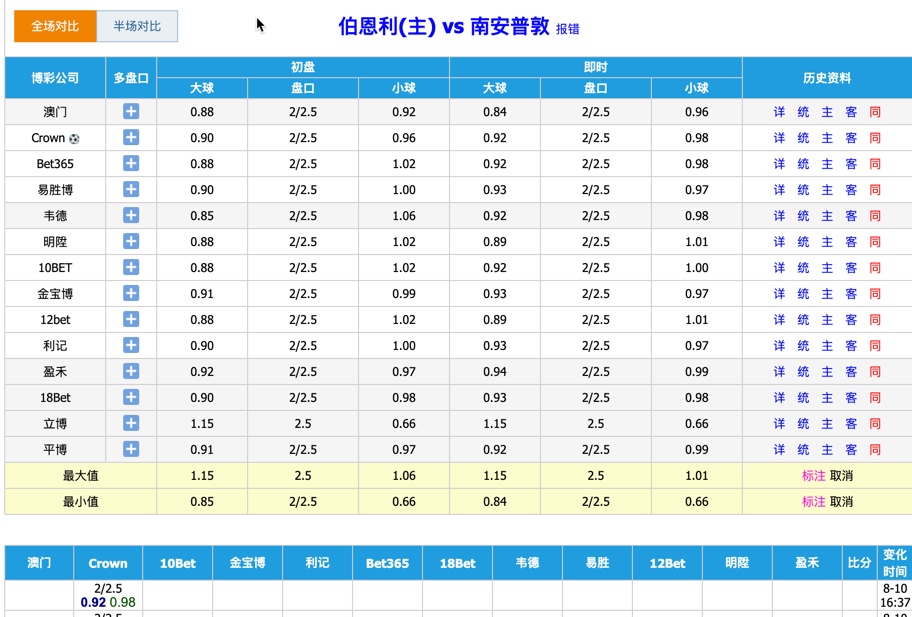
Task: Open 主 link for 平博 row
Action: click(827, 450)
